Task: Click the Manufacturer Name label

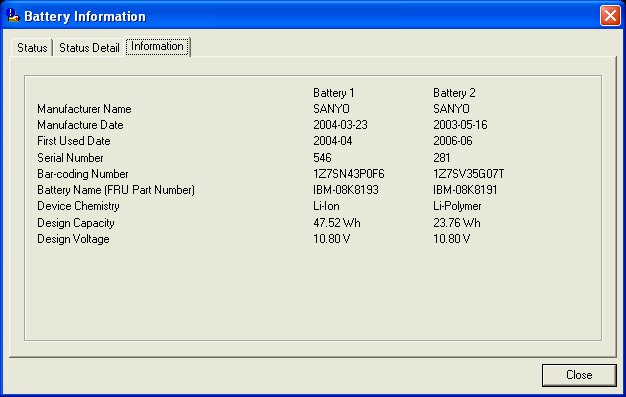Action: pyautogui.click(x=84, y=109)
